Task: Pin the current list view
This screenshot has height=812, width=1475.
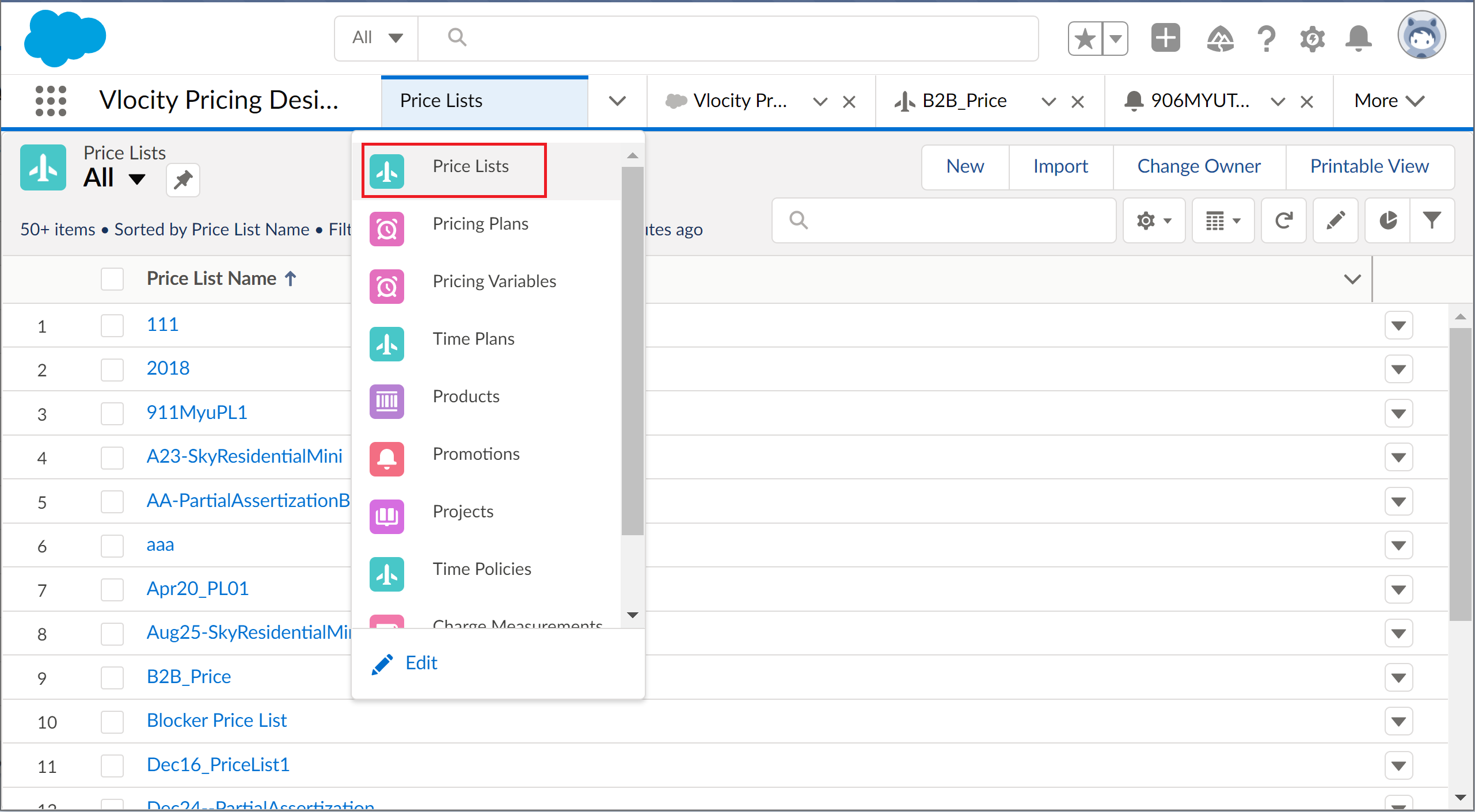Action: [183, 180]
